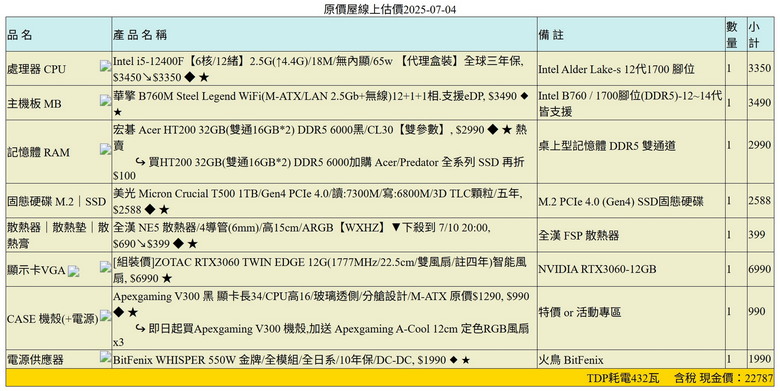Click the note 桌上型記憶體 DDR5 雙通道
This screenshot has height=391, width=780.
607,146
